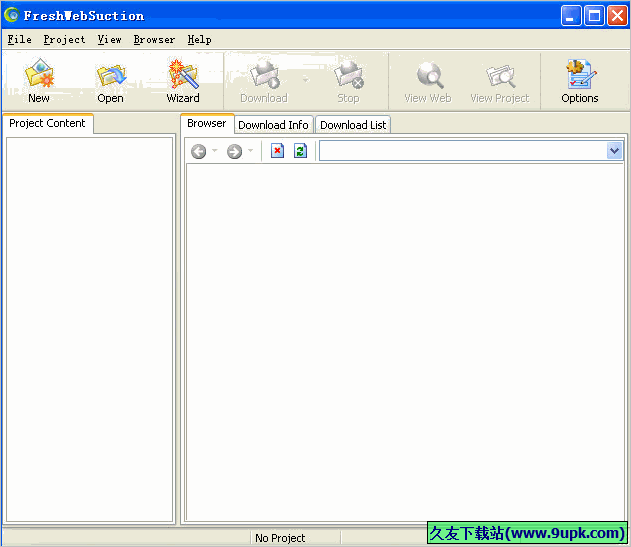The width and height of the screenshot is (631, 547).
Task: Minimize the FreshWebSuction window
Action: (571, 16)
